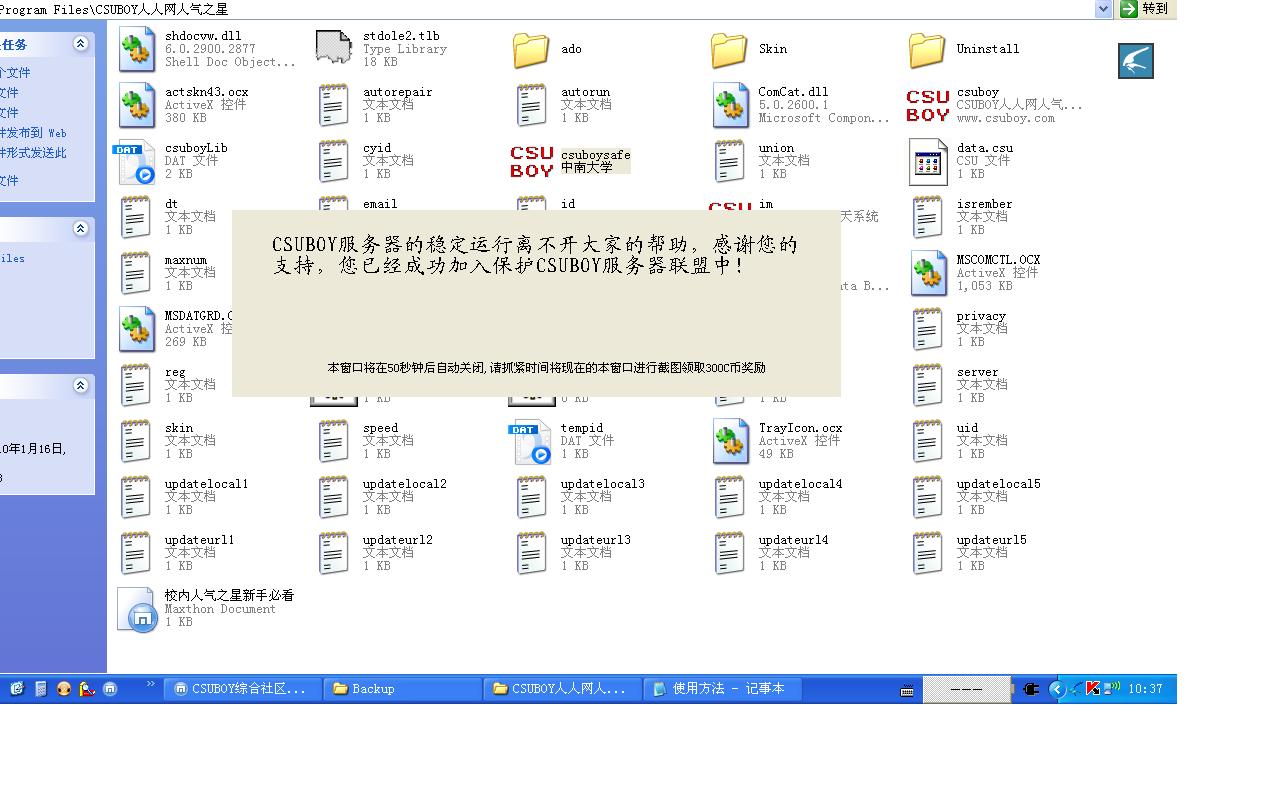The width and height of the screenshot is (1280, 800).
Task: Switch to CSUBOY综合社区 taskbar window
Action: 244,689
